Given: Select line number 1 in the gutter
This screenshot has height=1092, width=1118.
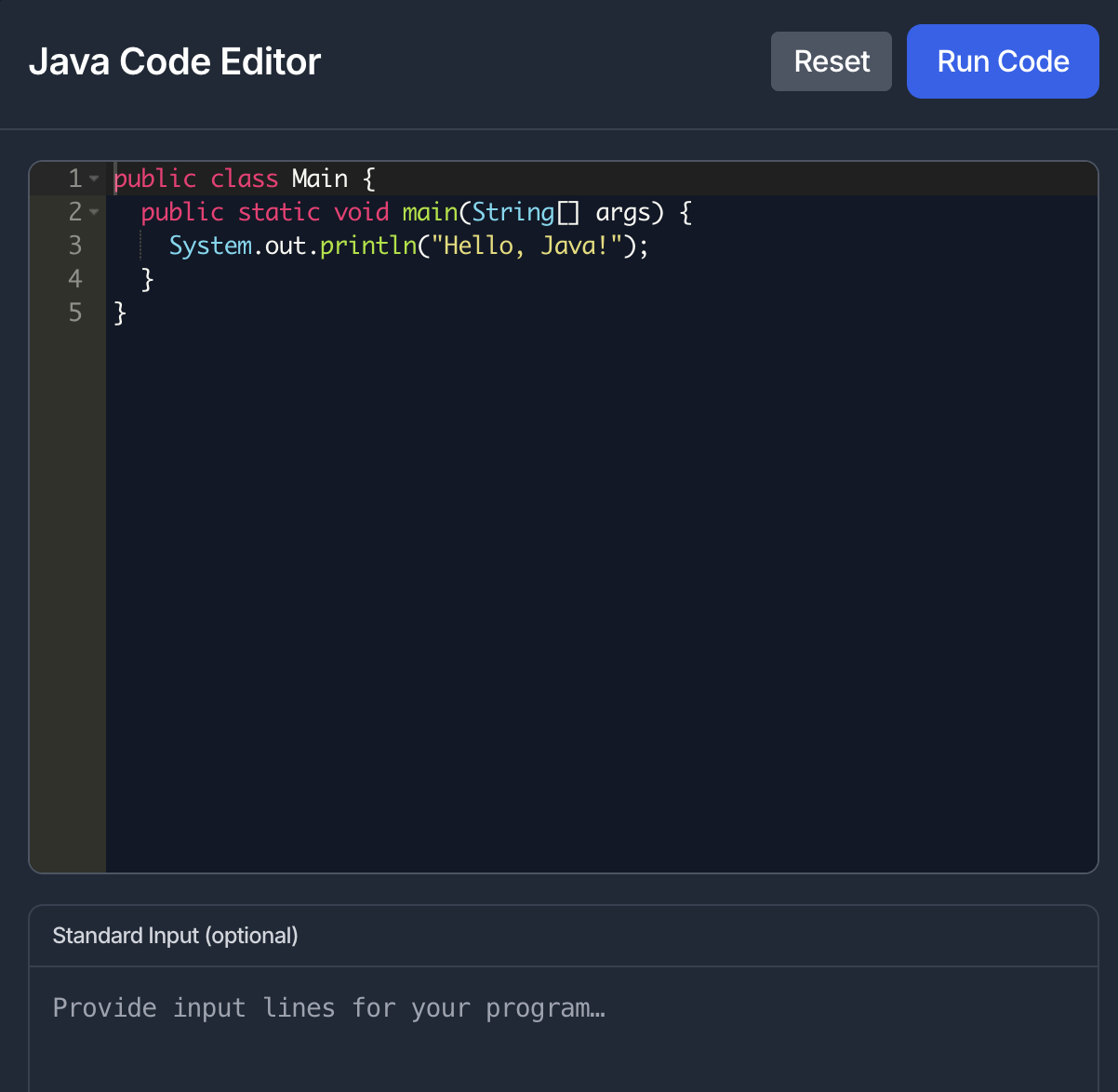Looking at the screenshot, I should tap(73, 179).
